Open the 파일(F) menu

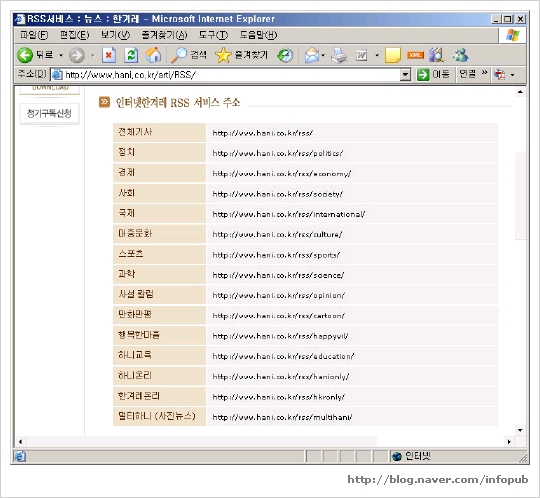(x=34, y=35)
